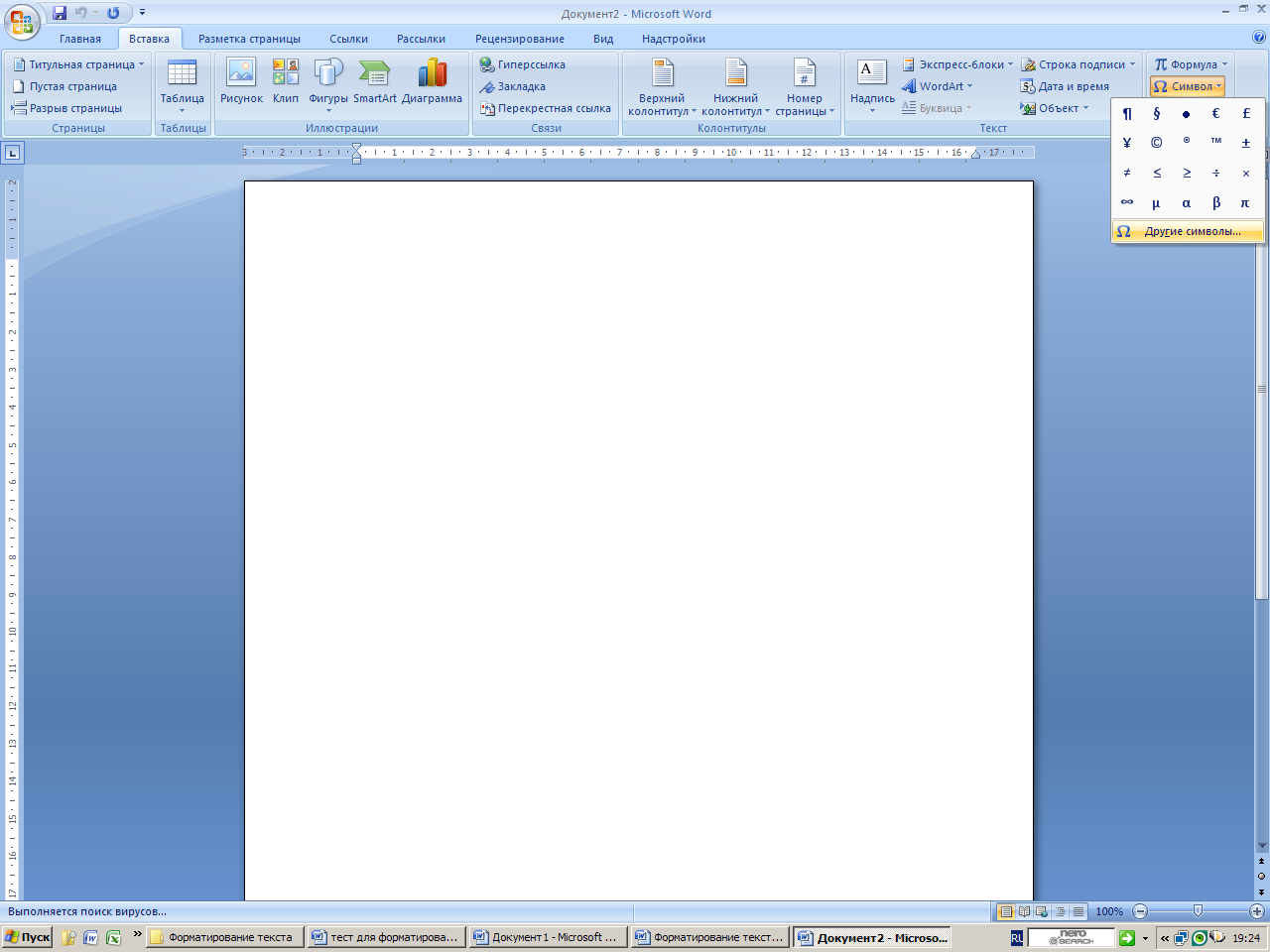
Task: Open the SmartArt graphic tool
Action: coord(375,82)
